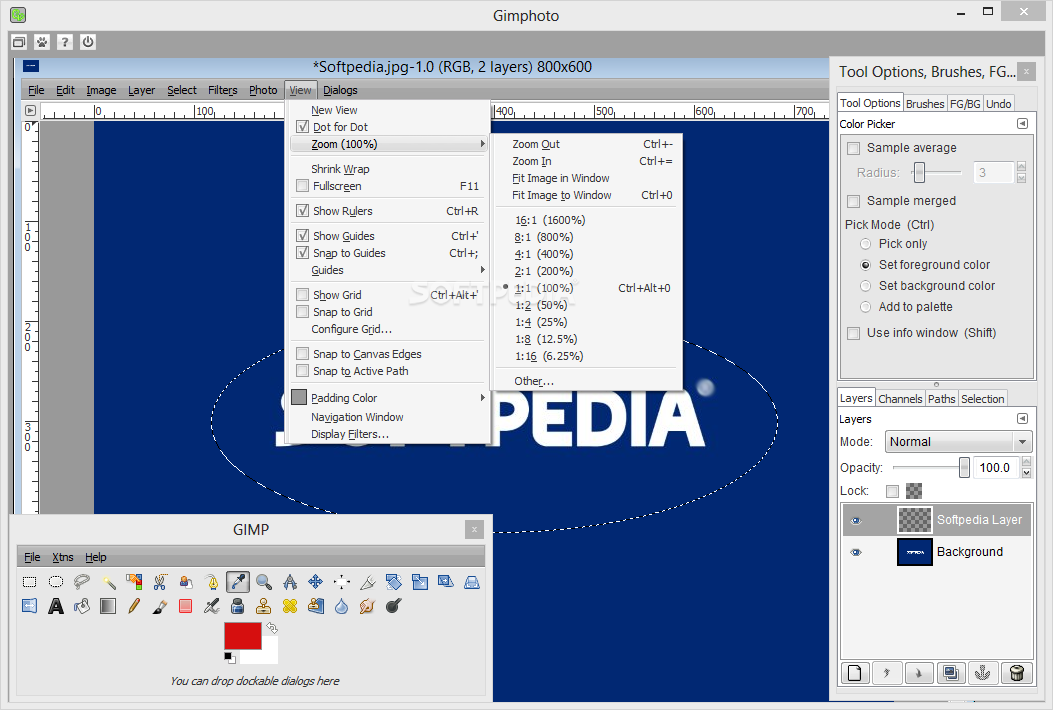Select the Ellipse Select tool

tap(56, 582)
